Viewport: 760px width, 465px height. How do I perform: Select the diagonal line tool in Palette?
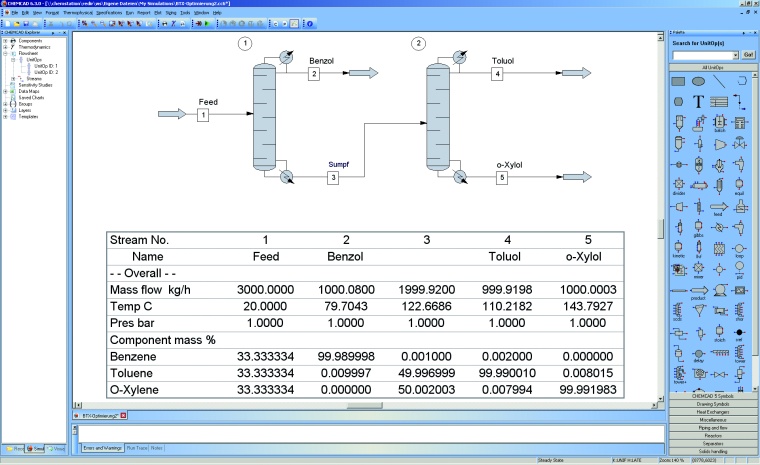point(719,81)
